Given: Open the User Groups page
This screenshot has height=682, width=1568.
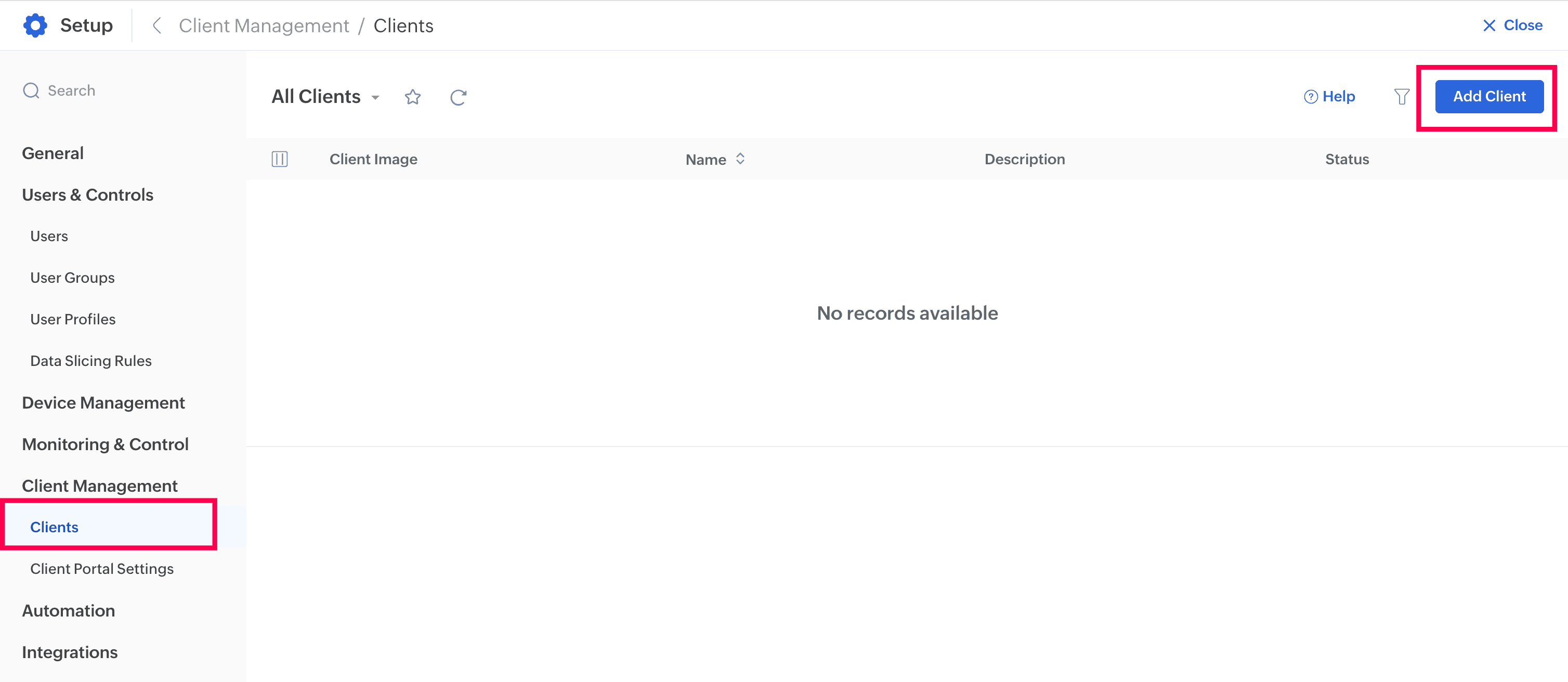Looking at the screenshot, I should 72,278.
